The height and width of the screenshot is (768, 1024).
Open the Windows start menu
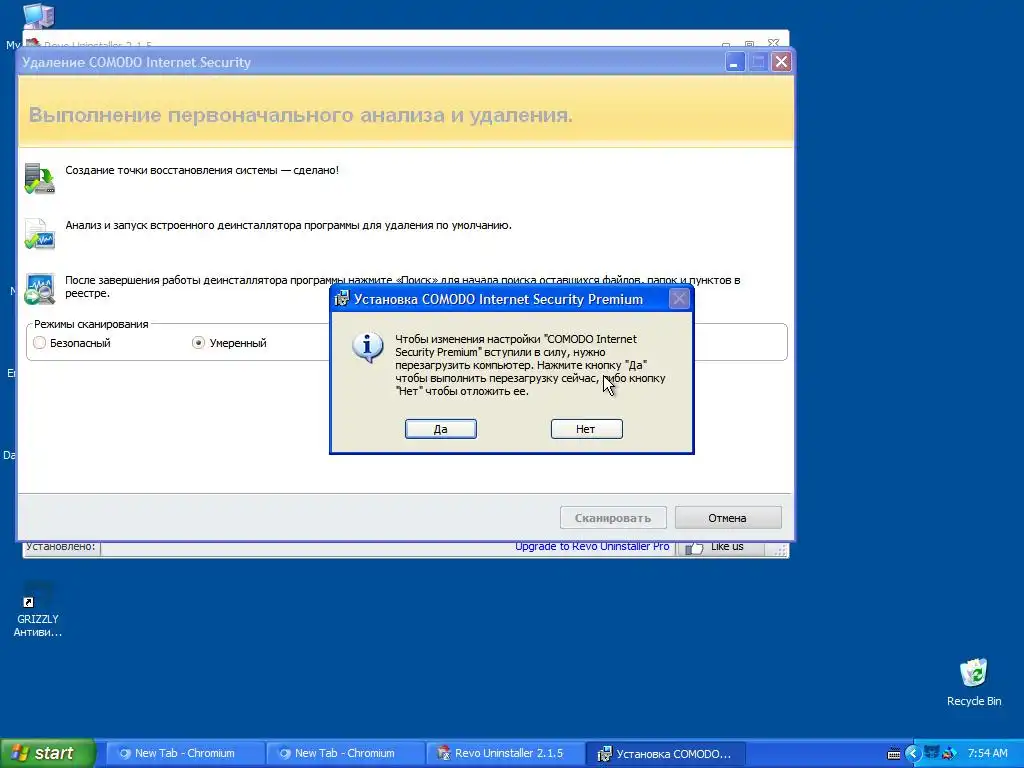(x=48, y=753)
